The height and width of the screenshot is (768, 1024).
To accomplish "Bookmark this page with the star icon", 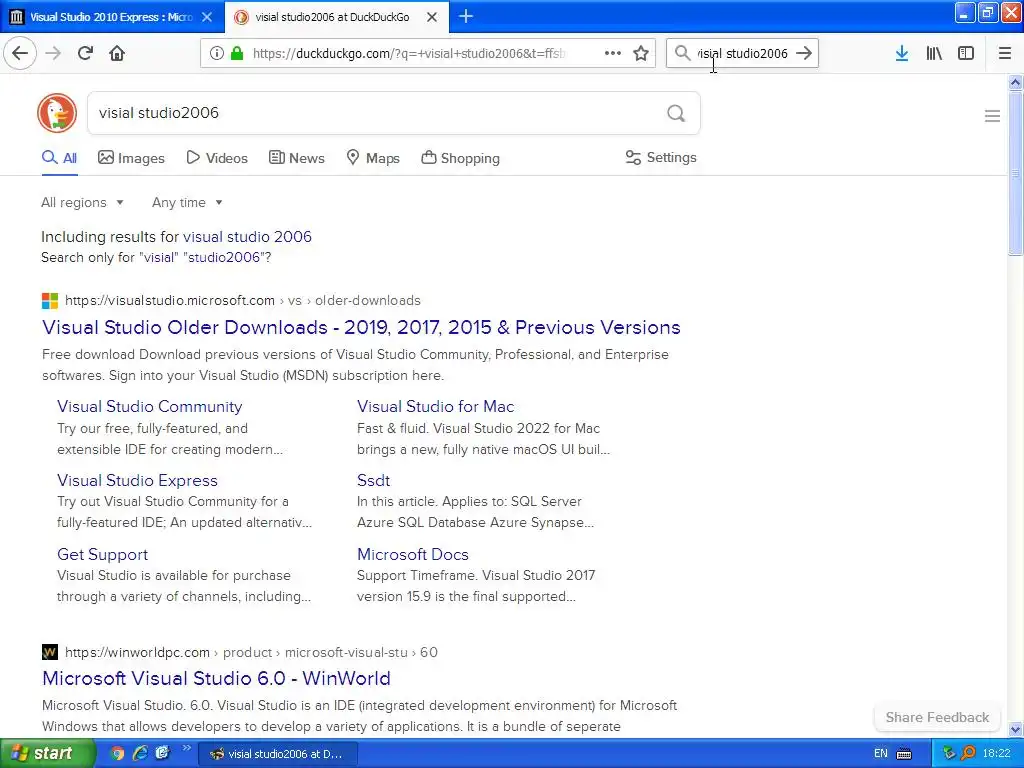I will point(641,53).
